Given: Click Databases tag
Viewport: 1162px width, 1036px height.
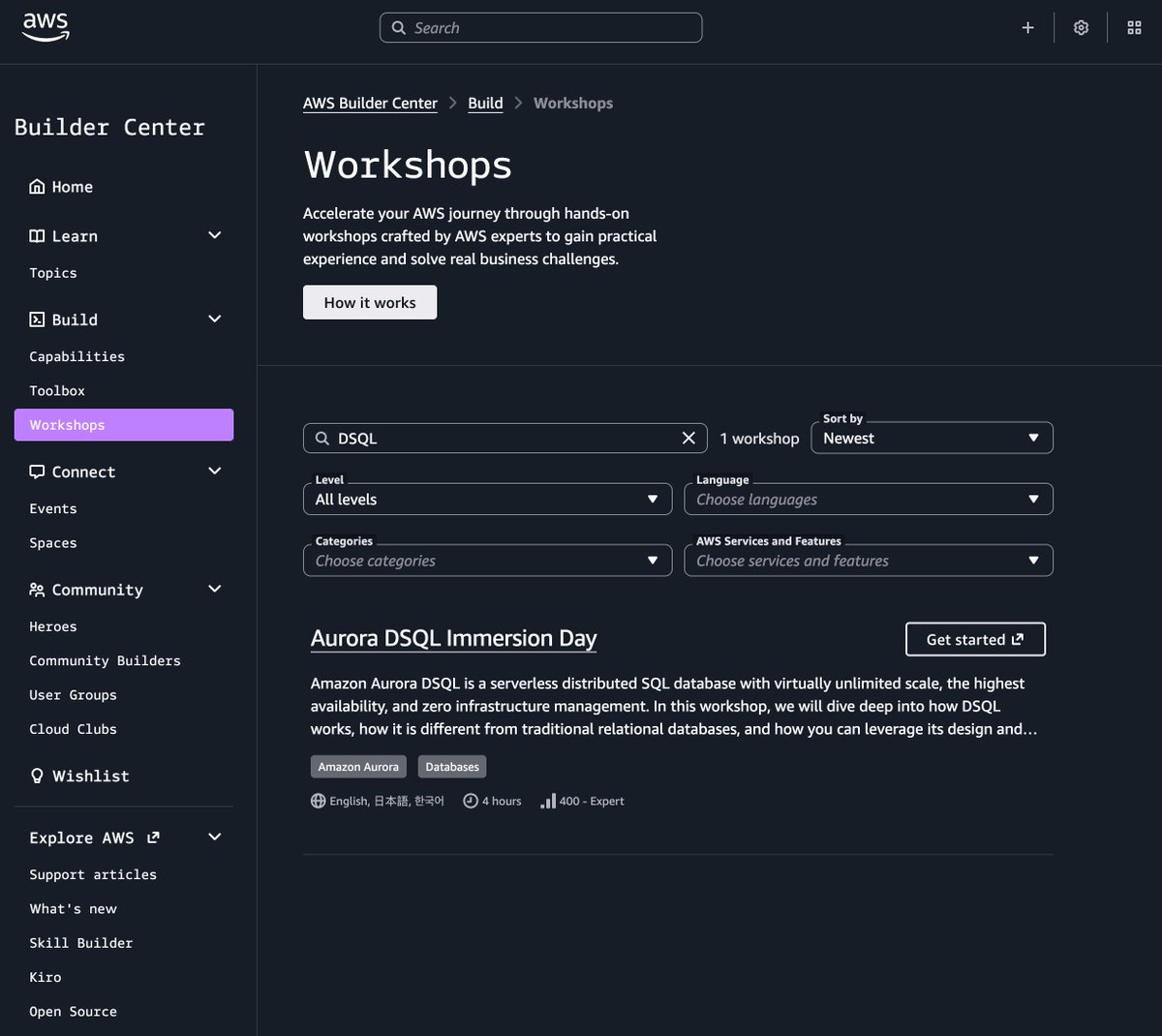Looking at the screenshot, I should pos(452,767).
